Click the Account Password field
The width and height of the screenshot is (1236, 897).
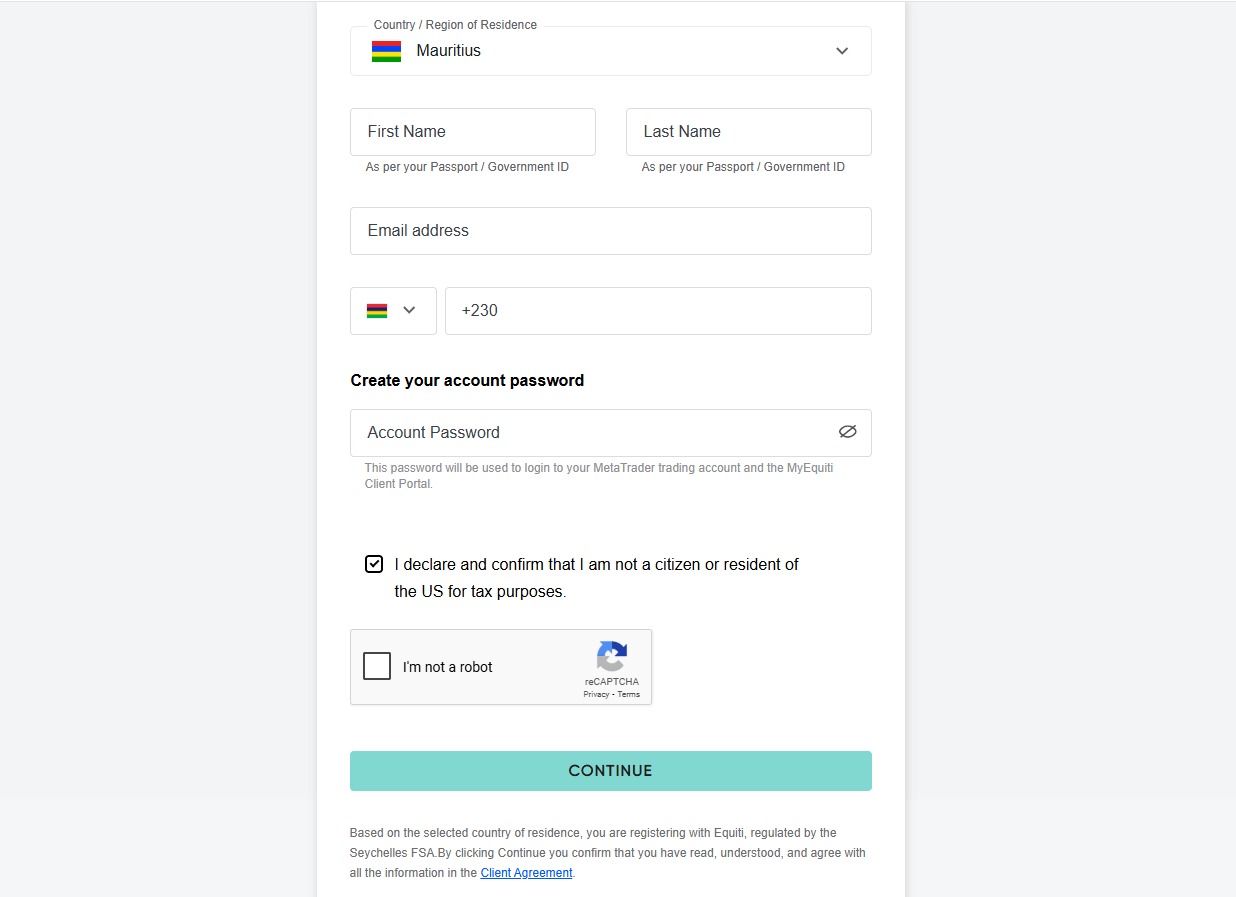click(x=611, y=433)
